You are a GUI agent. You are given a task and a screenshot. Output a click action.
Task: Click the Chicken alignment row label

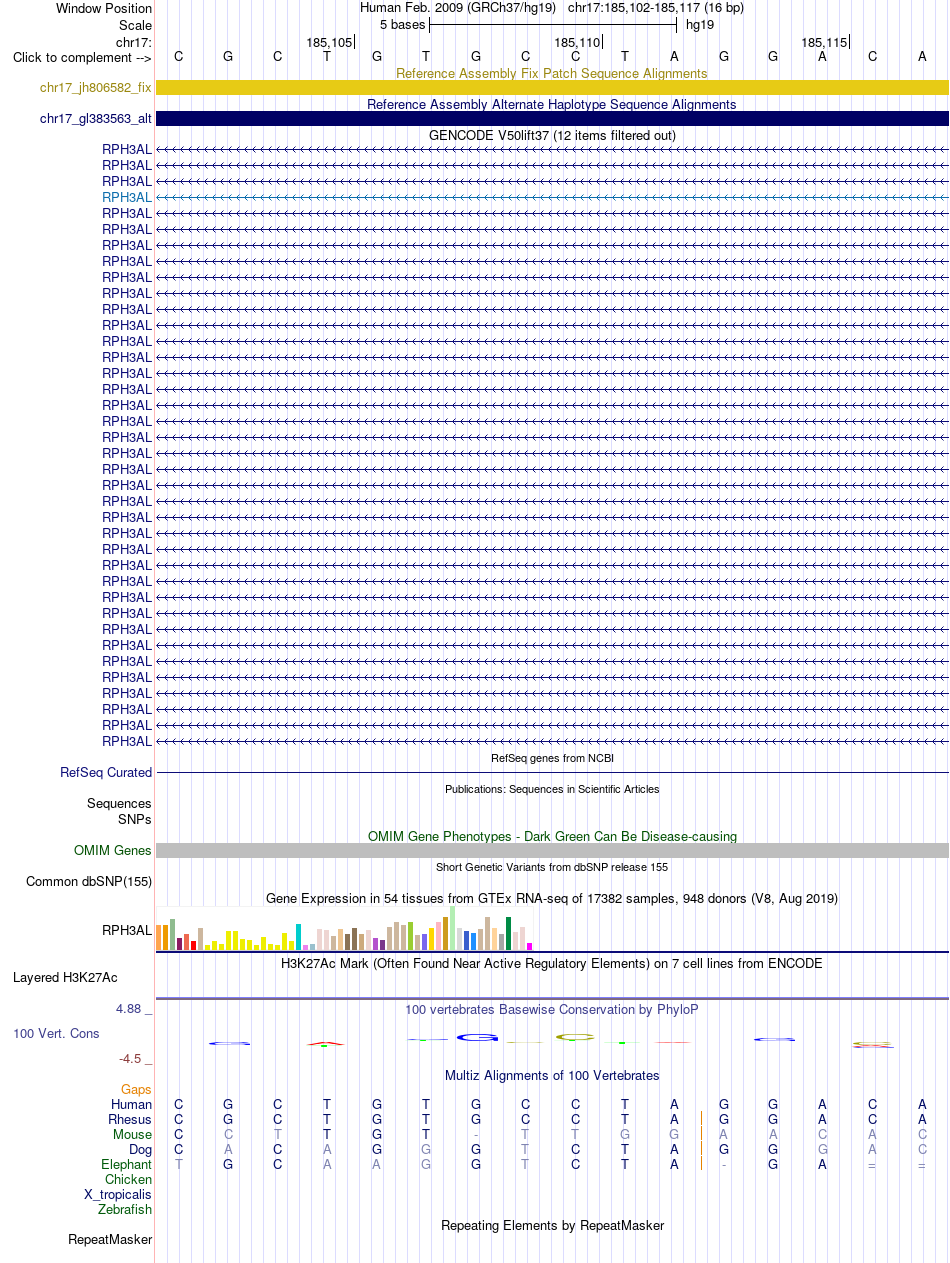point(128,1180)
